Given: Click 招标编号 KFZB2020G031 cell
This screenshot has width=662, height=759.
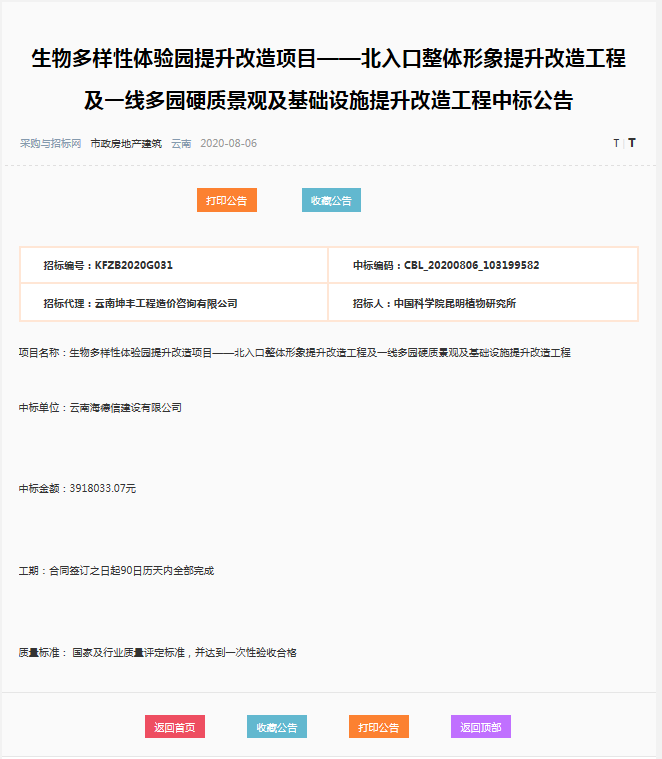Looking at the screenshot, I should [174, 265].
